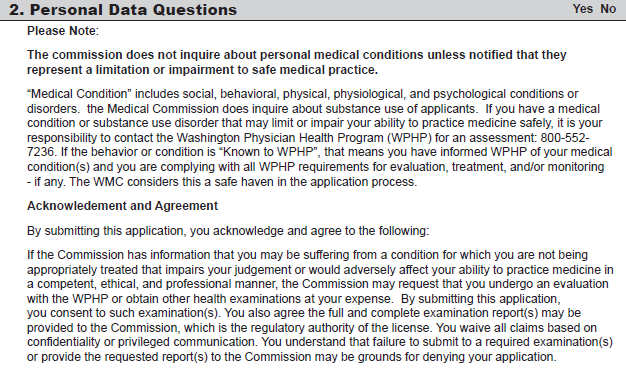Click the "Please Note:" label
This screenshot has width=626, height=372.
63,31
